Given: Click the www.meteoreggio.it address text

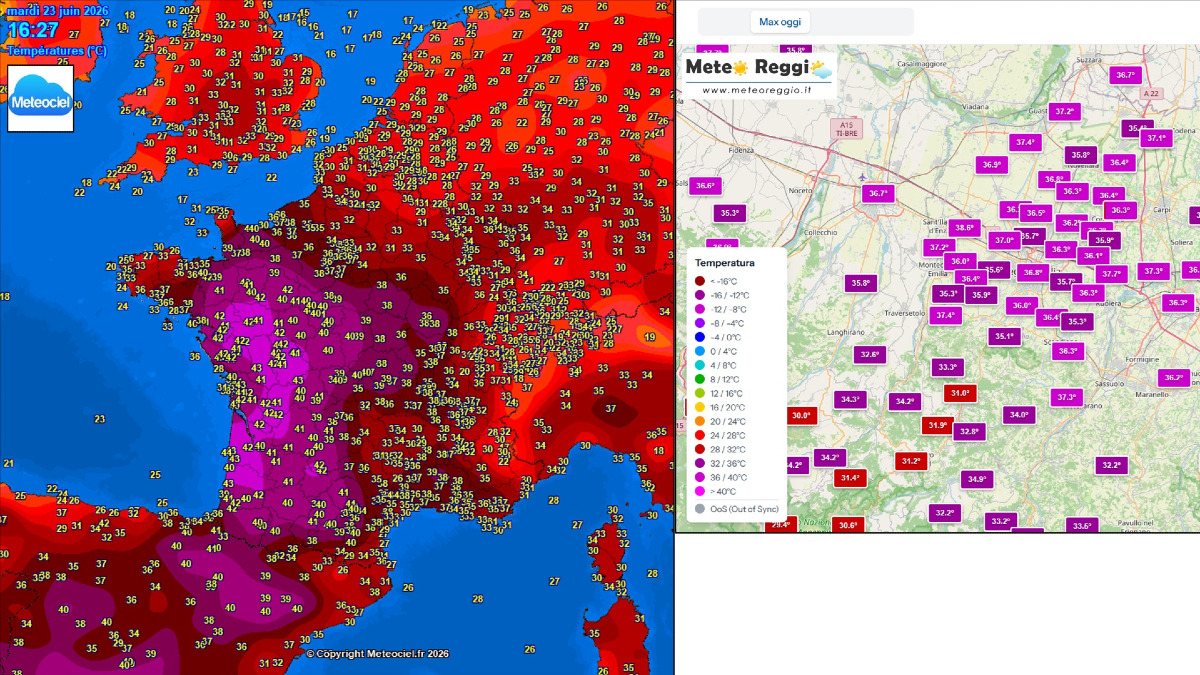Looking at the screenshot, I should [756, 90].
